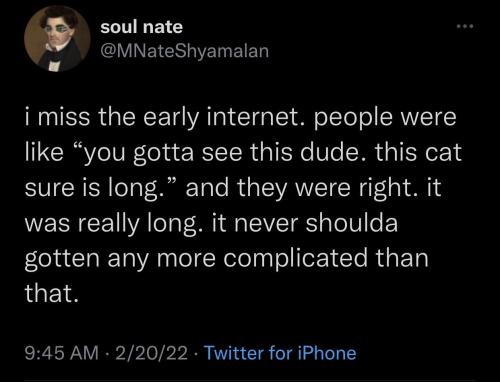Click the words "people were" in first line

[x=384, y=119]
